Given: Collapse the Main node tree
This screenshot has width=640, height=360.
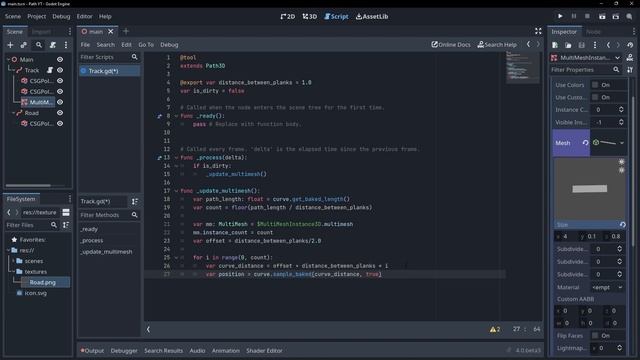Looking at the screenshot, I should (8, 60).
